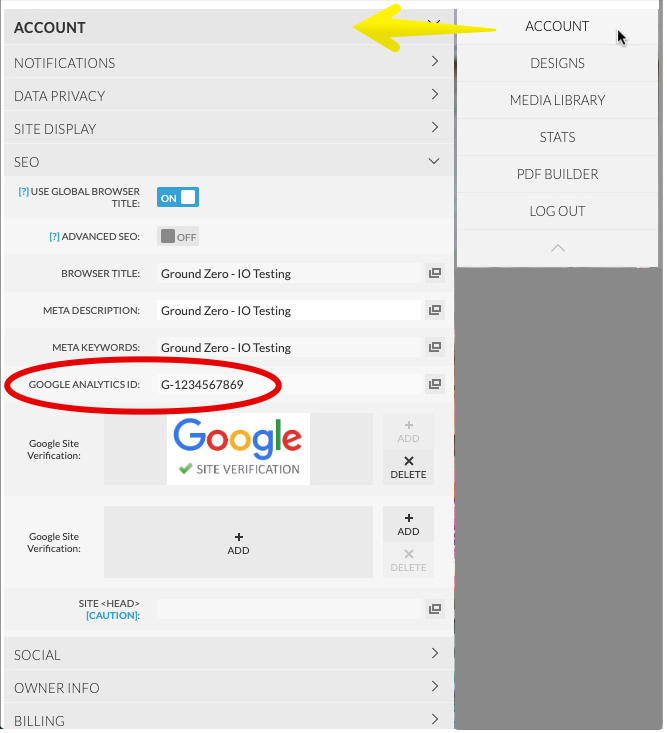Screen dimensions: 667x733
Task: Turn on the Advanced SEO switch
Action: [x=179, y=237]
